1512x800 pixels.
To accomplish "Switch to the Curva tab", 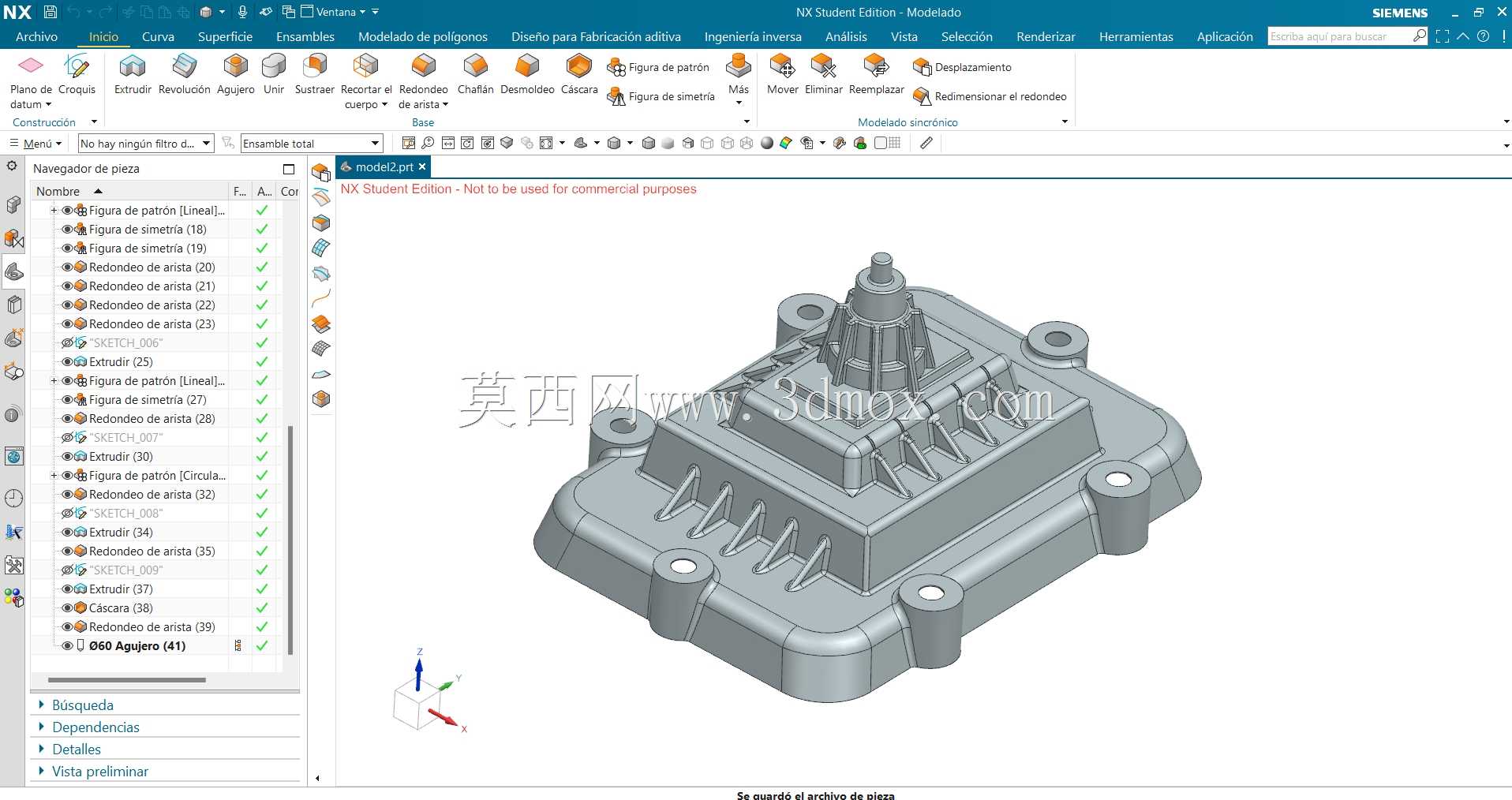I will point(158,36).
